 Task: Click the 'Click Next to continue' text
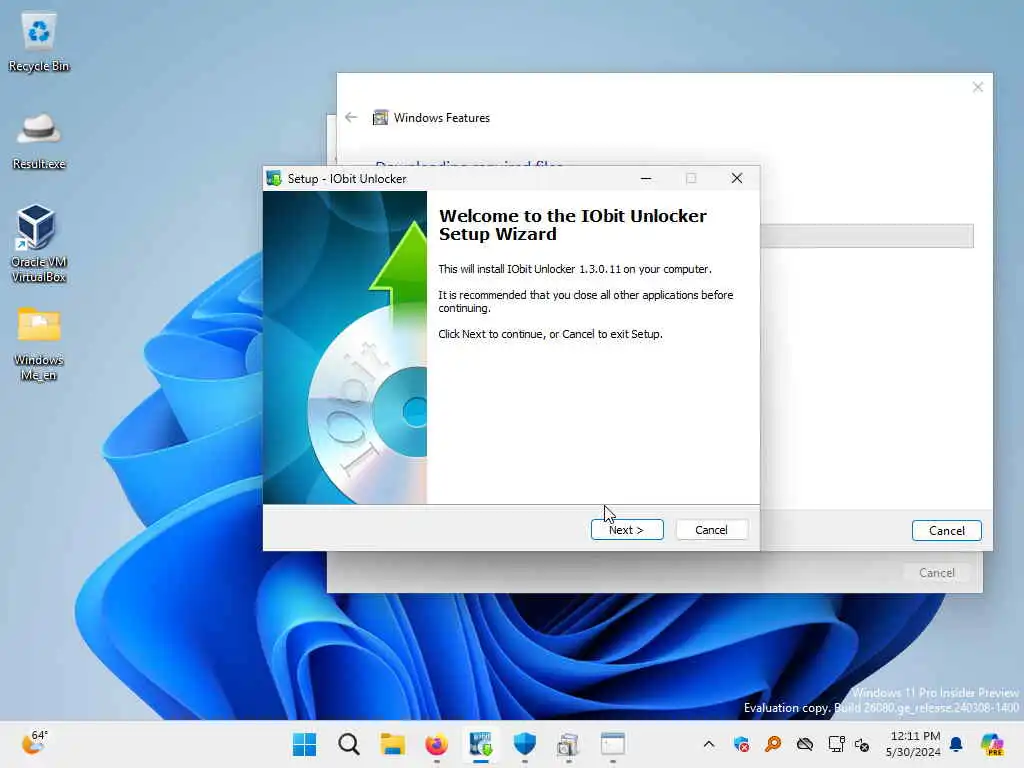(551, 334)
